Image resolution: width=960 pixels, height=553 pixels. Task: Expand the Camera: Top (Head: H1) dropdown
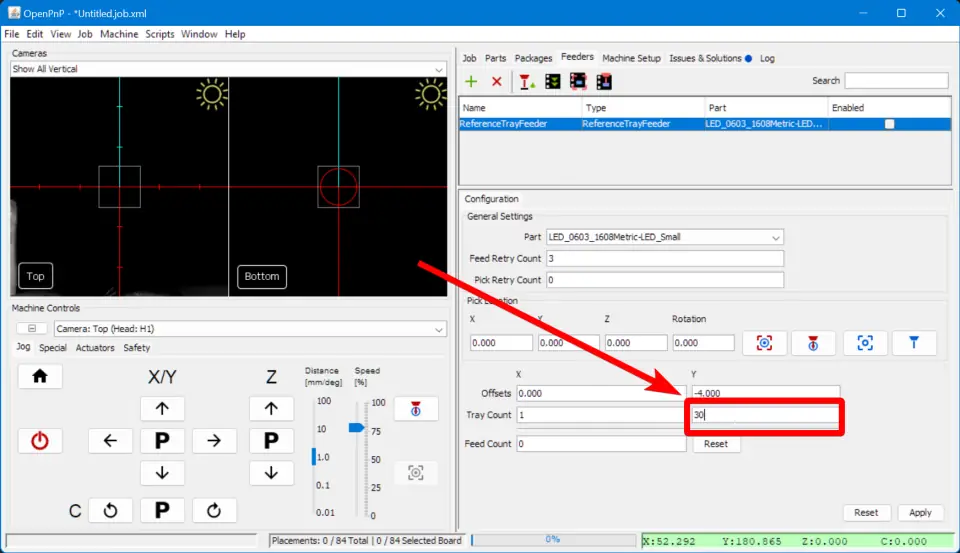439,329
